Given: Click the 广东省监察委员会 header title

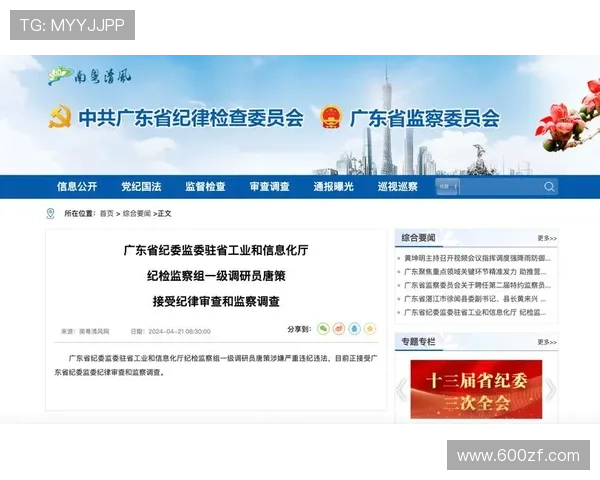Looking at the screenshot, I should [x=425, y=118].
